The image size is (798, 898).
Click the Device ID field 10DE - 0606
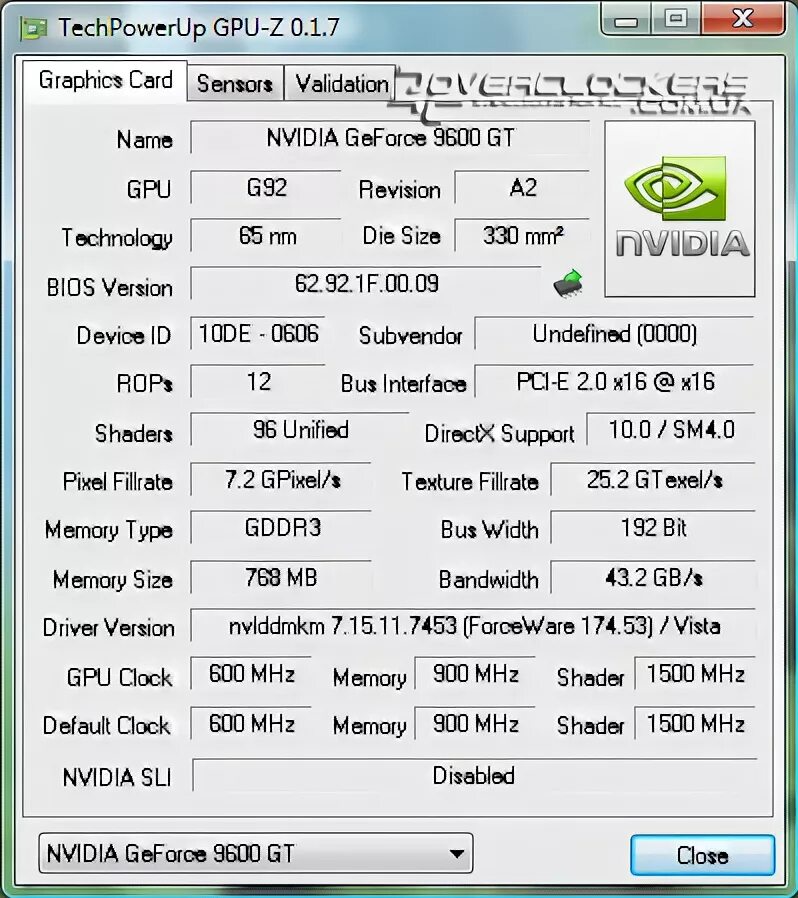258,333
